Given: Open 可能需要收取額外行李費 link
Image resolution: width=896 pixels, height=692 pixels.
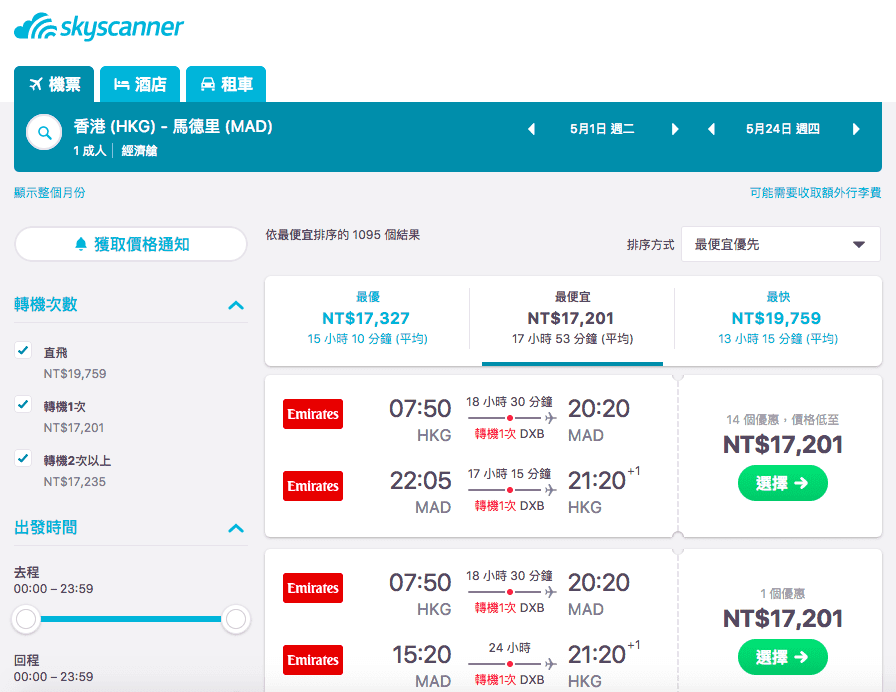Looking at the screenshot, I should click(815, 193).
